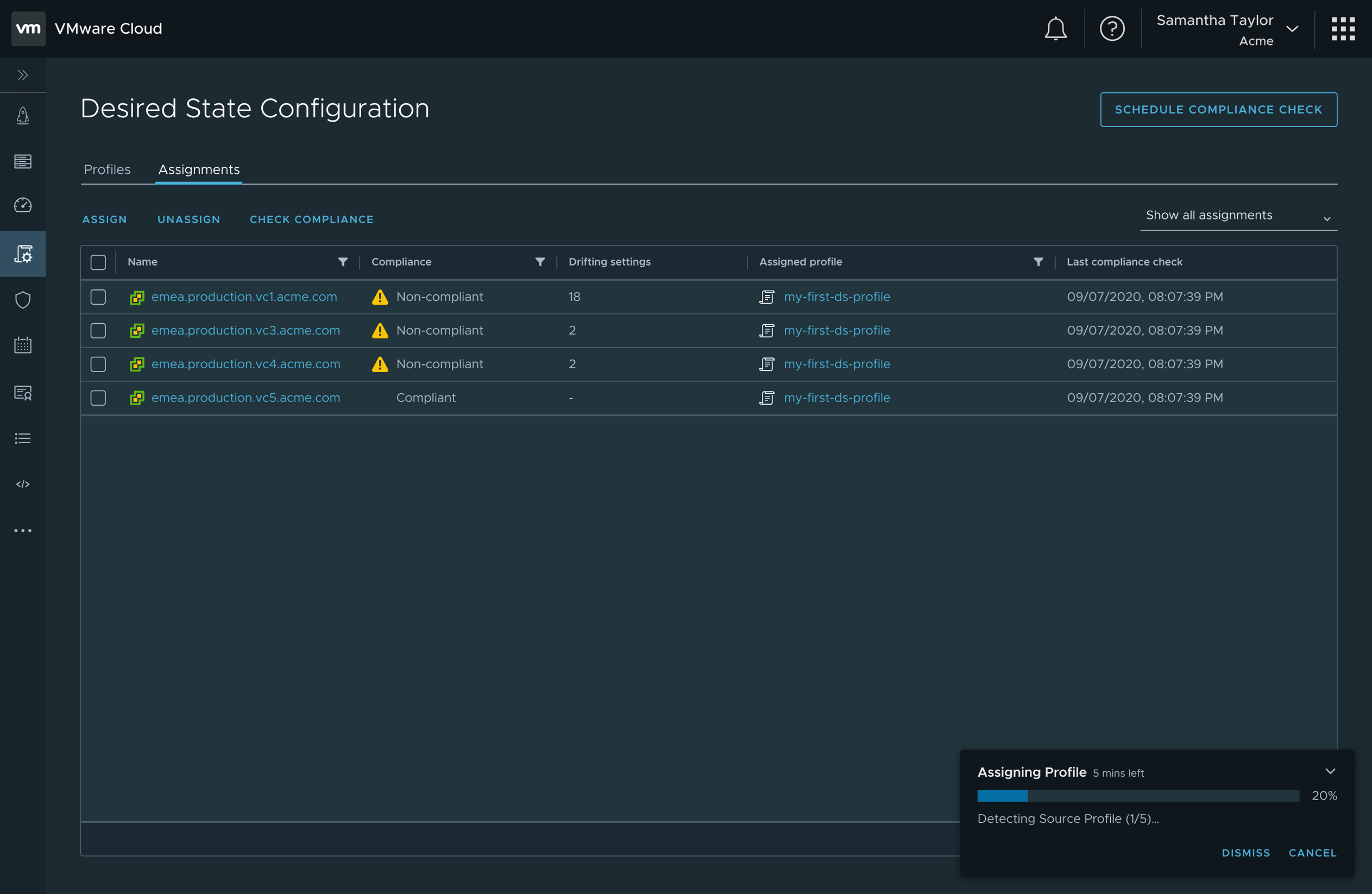Image resolution: width=1372 pixels, height=894 pixels.
Task: Open emea.production.vc4.acme.com link
Action: tap(246, 364)
